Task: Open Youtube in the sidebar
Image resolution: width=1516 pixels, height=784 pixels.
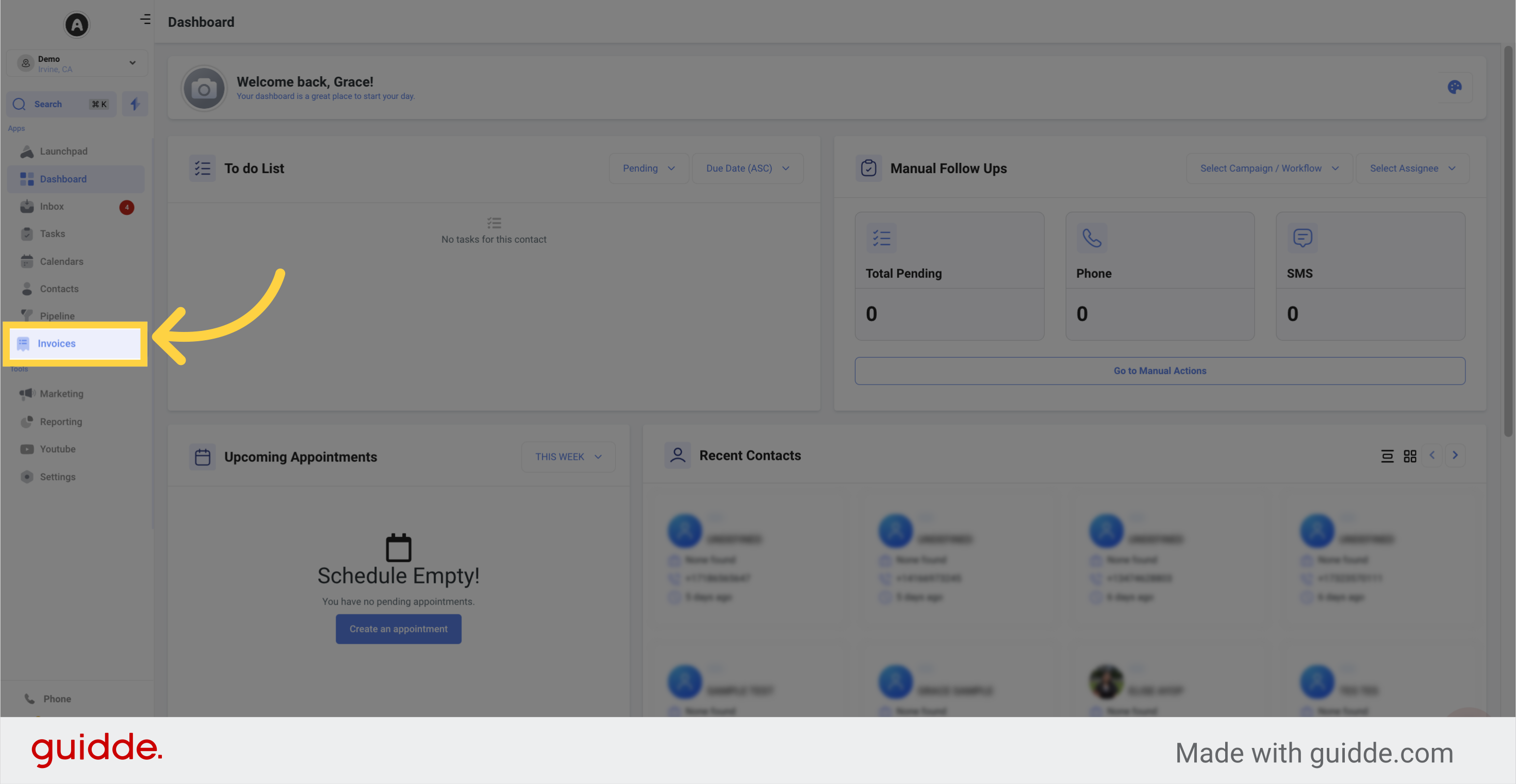Action: [x=75, y=449]
